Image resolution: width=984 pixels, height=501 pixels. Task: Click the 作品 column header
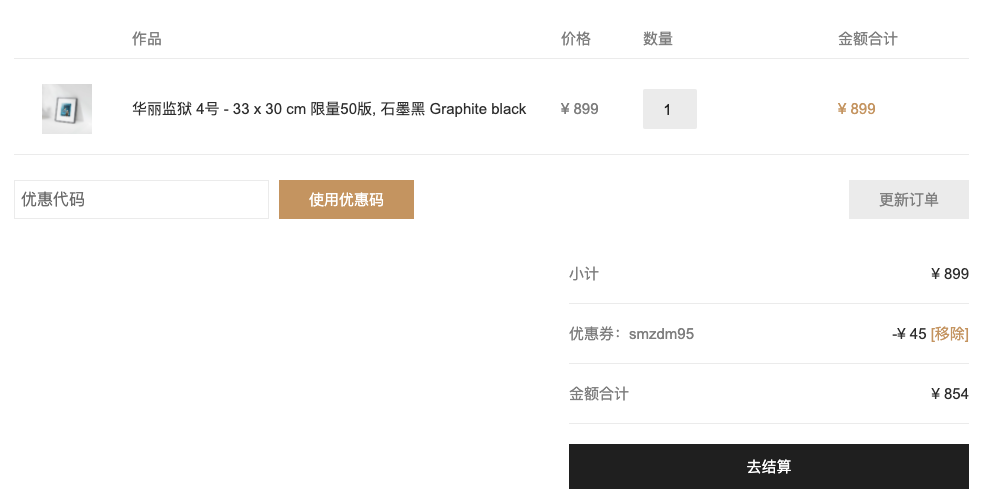pyautogui.click(x=147, y=39)
